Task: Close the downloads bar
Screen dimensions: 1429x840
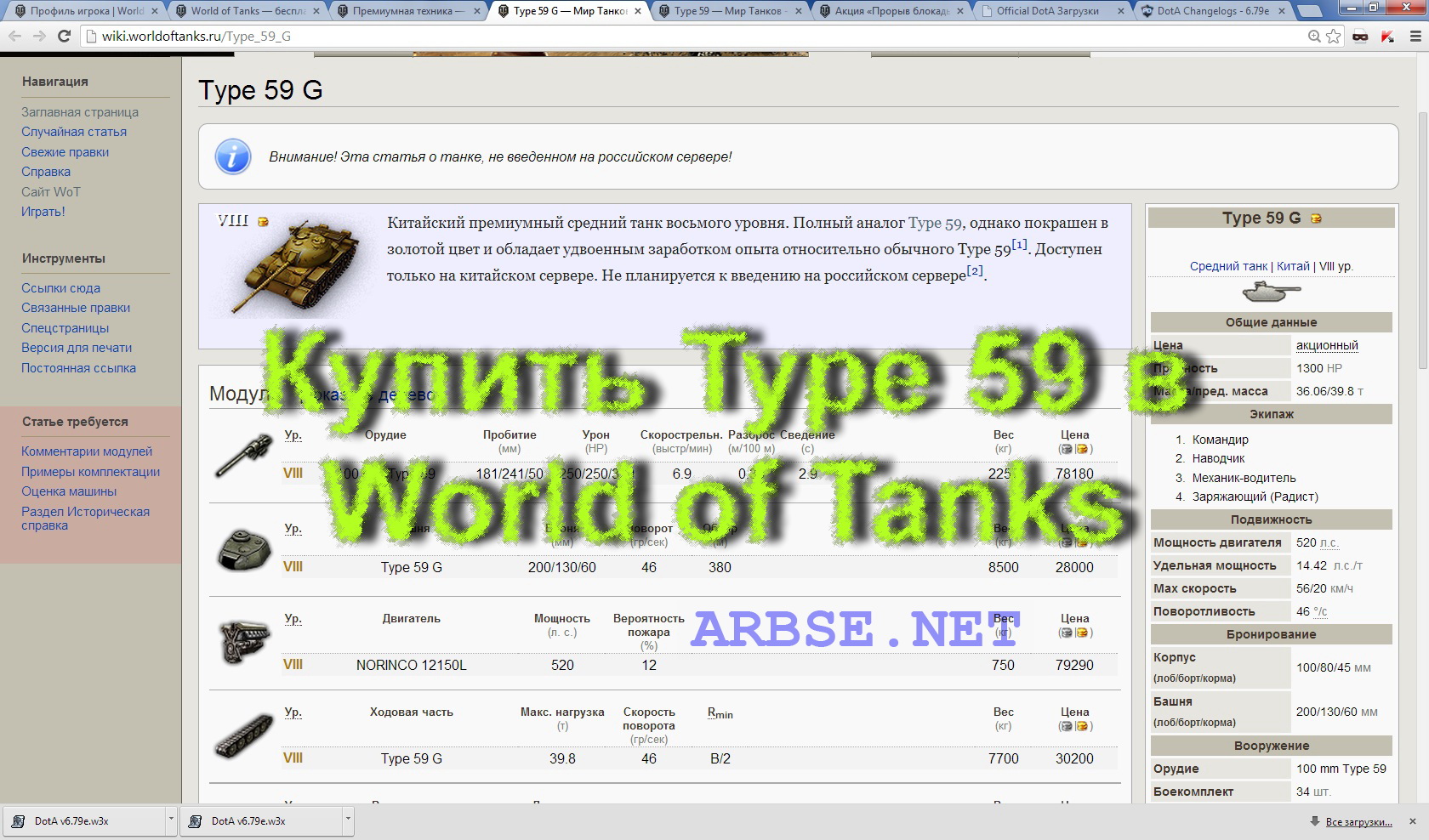Action: [1413, 821]
